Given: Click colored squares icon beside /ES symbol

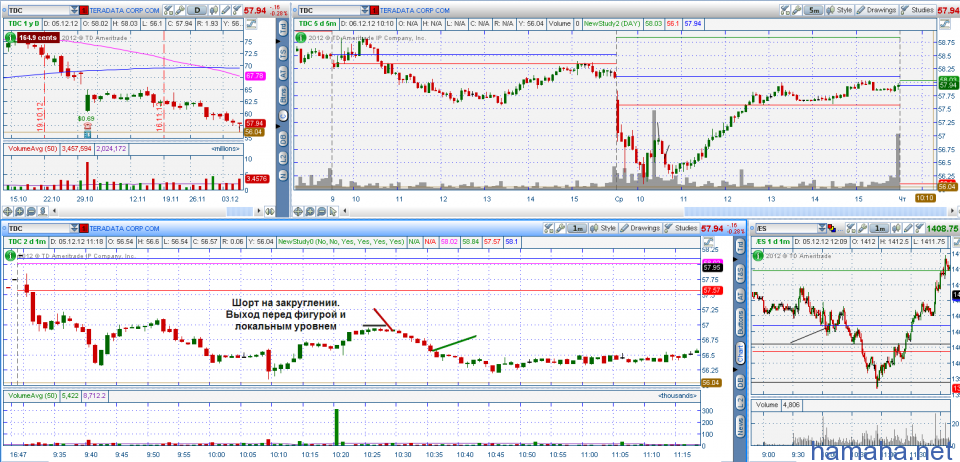Looking at the screenshot, I should coord(831,228).
